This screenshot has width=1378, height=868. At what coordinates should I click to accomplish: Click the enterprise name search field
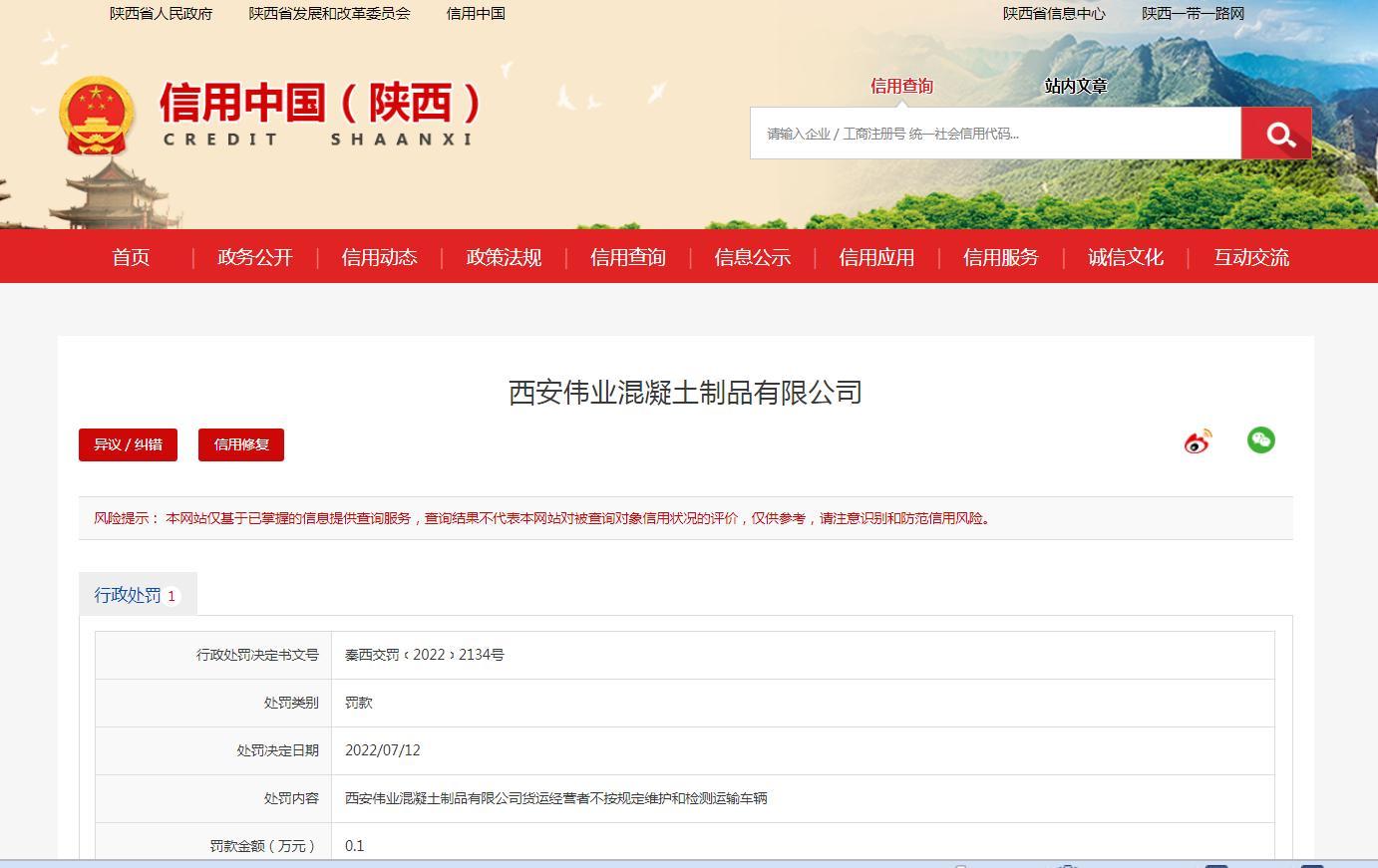pyautogui.click(x=995, y=134)
